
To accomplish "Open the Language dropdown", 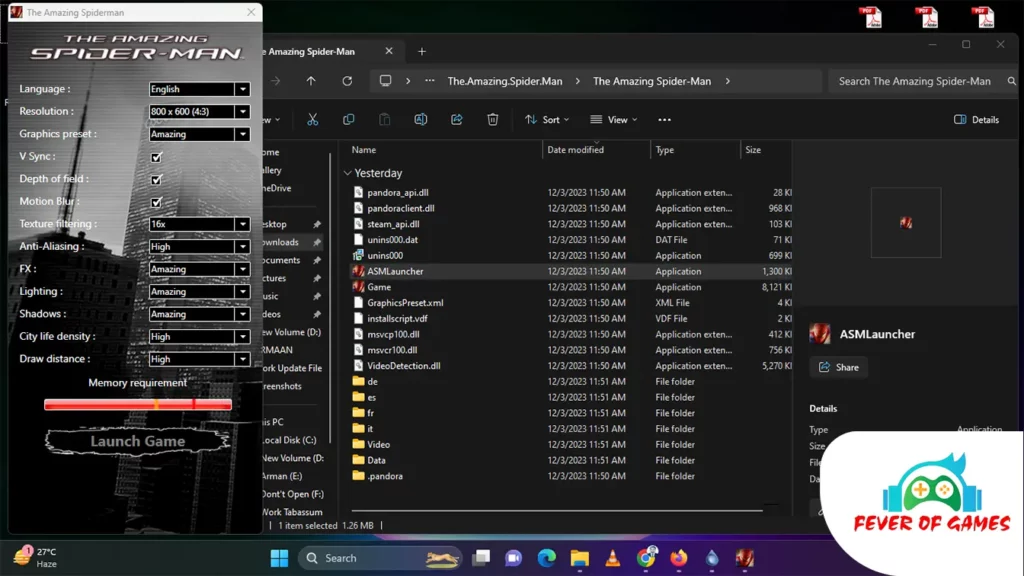I will click(199, 89).
